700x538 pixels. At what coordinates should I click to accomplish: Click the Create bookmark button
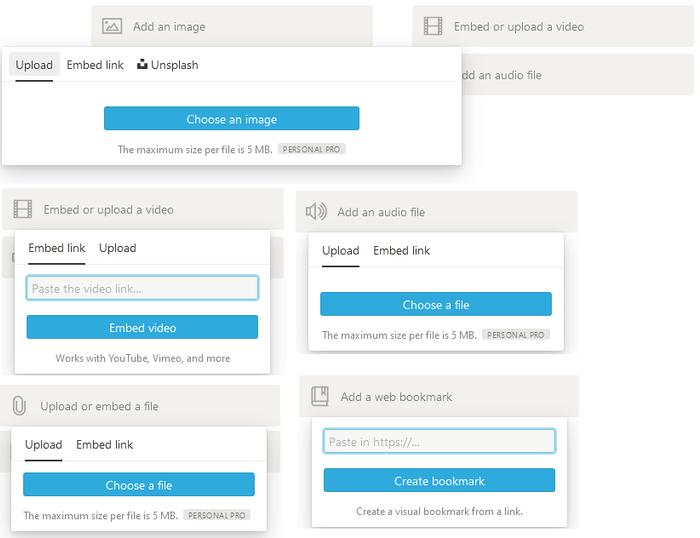(439, 480)
